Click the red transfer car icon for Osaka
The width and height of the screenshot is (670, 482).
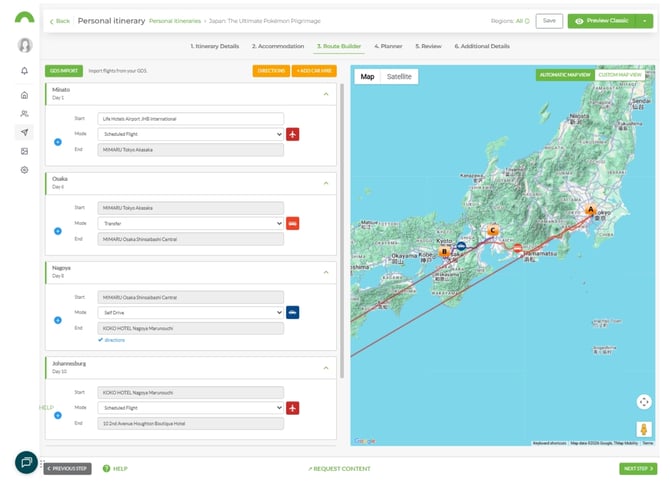[292, 223]
